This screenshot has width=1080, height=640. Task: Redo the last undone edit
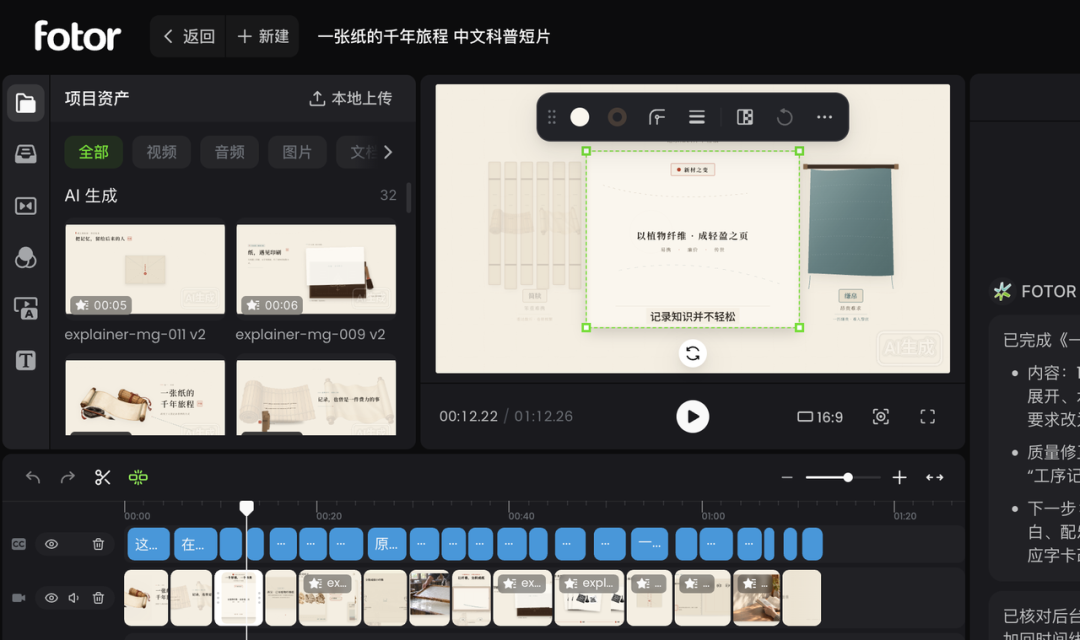68,477
